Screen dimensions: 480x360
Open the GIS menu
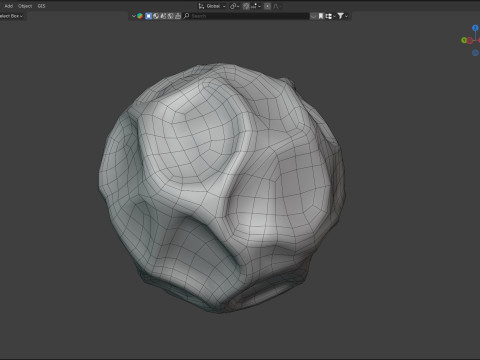(41, 6)
